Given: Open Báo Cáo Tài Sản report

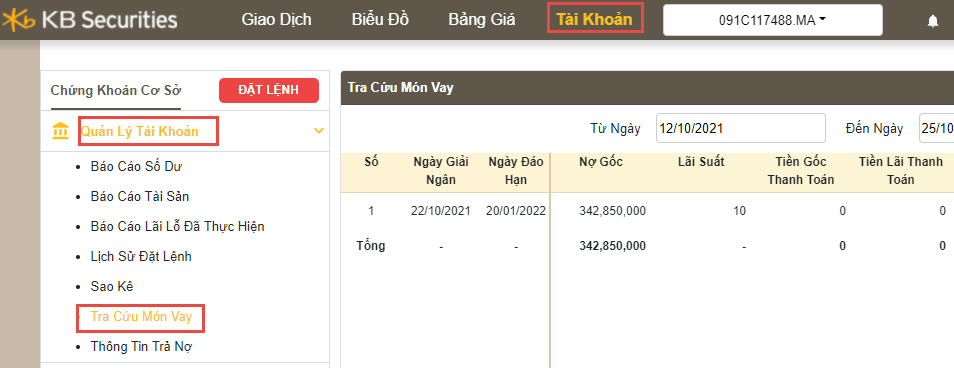Looking at the screenshot, I should click(144, 196).
